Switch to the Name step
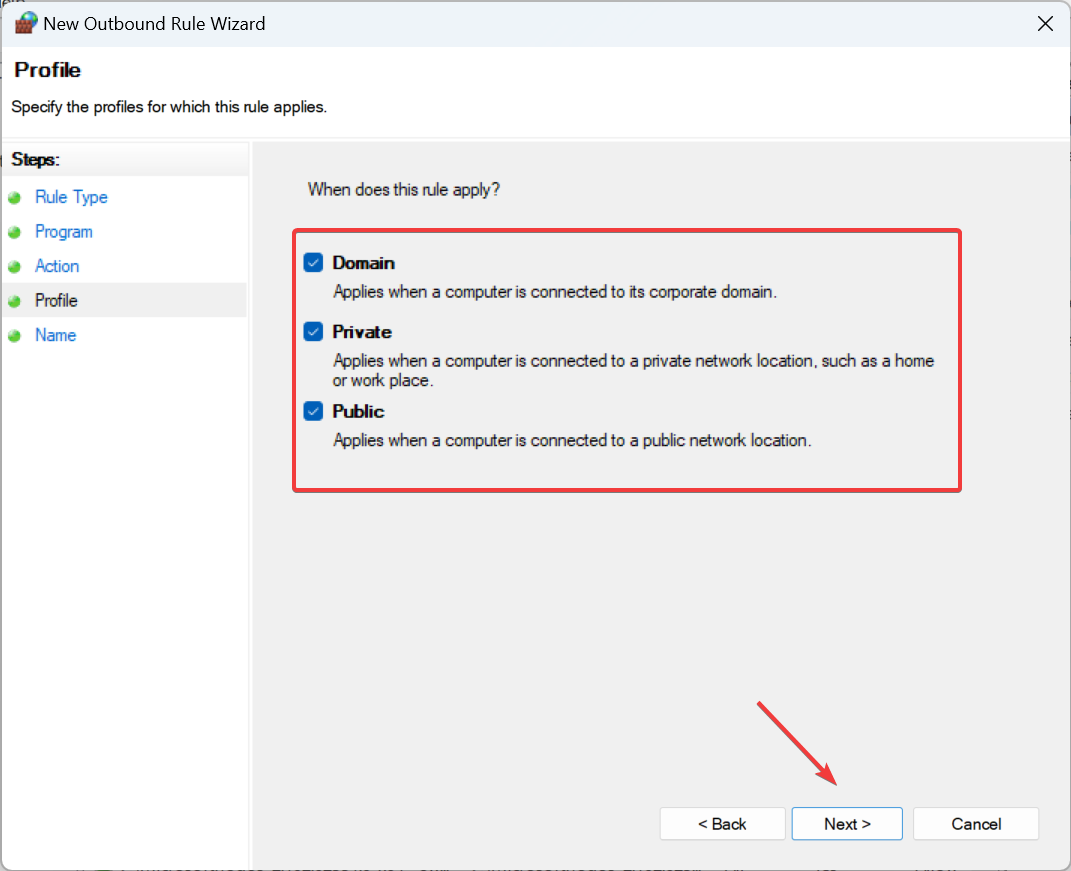1071x871 pixels. 55,335
